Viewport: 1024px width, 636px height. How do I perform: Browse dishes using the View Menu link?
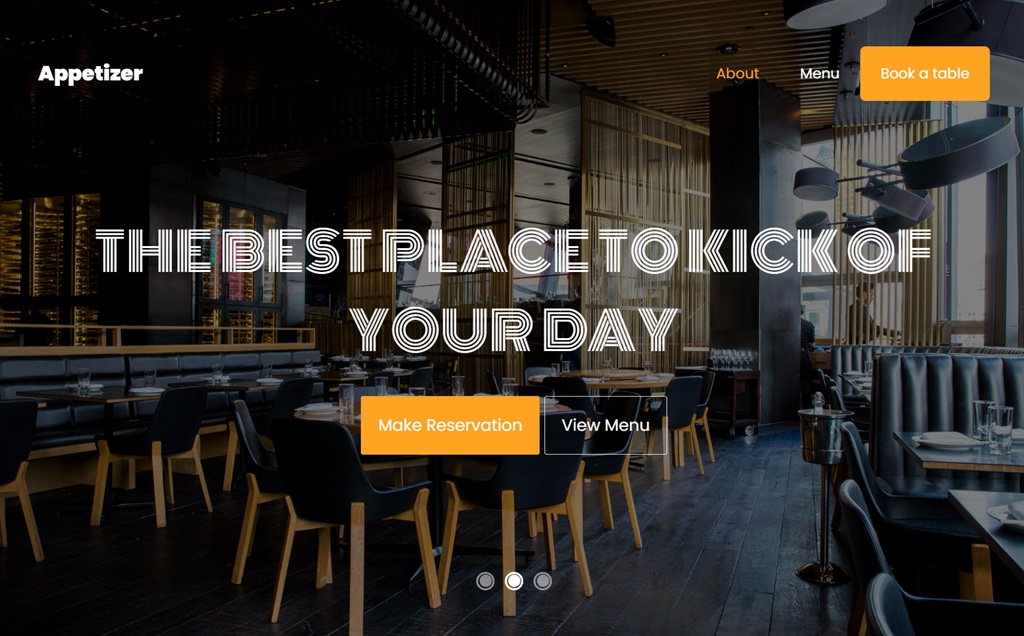coord(605,425)
